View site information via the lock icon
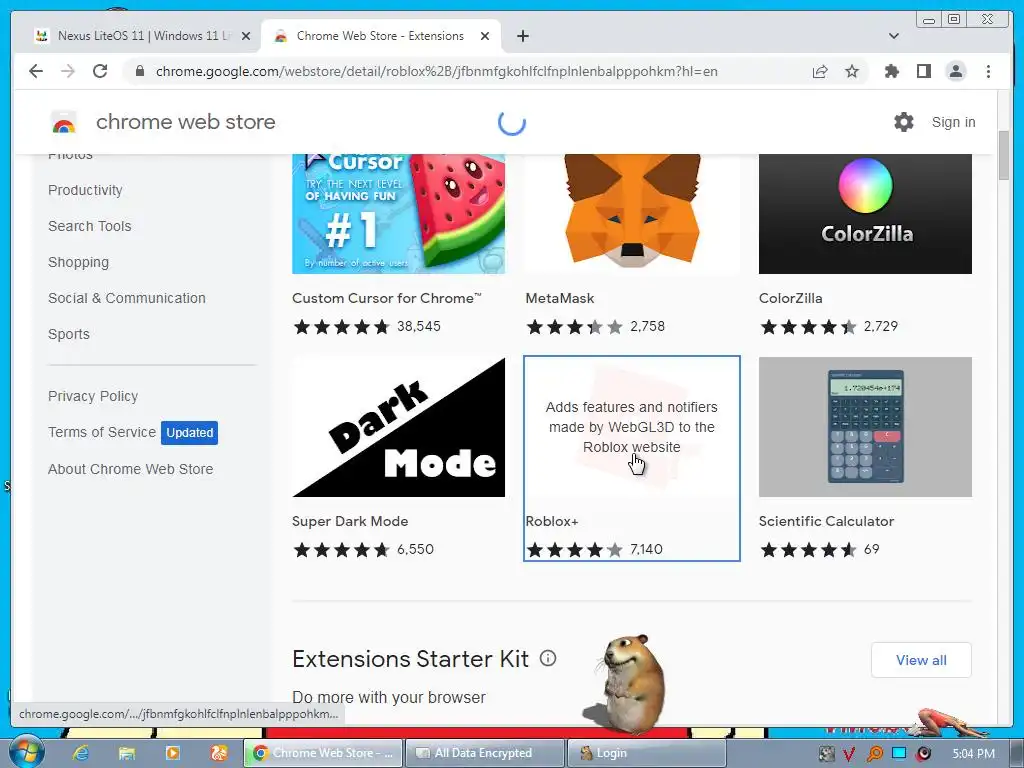The height and width of the screenshot is (768, 1024). tap(139, 71)
